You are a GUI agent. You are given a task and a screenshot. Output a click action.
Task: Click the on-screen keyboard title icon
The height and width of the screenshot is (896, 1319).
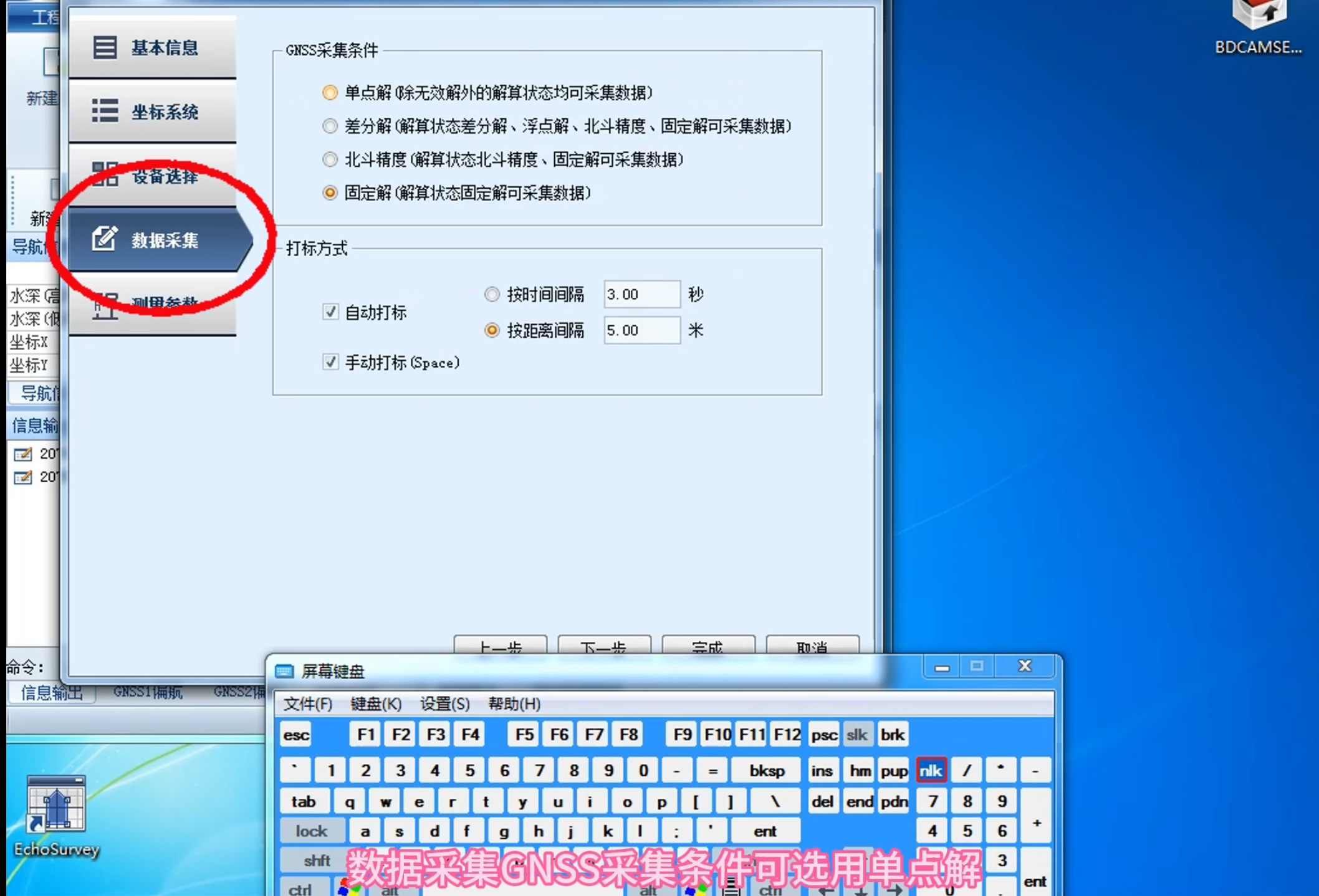284,671
